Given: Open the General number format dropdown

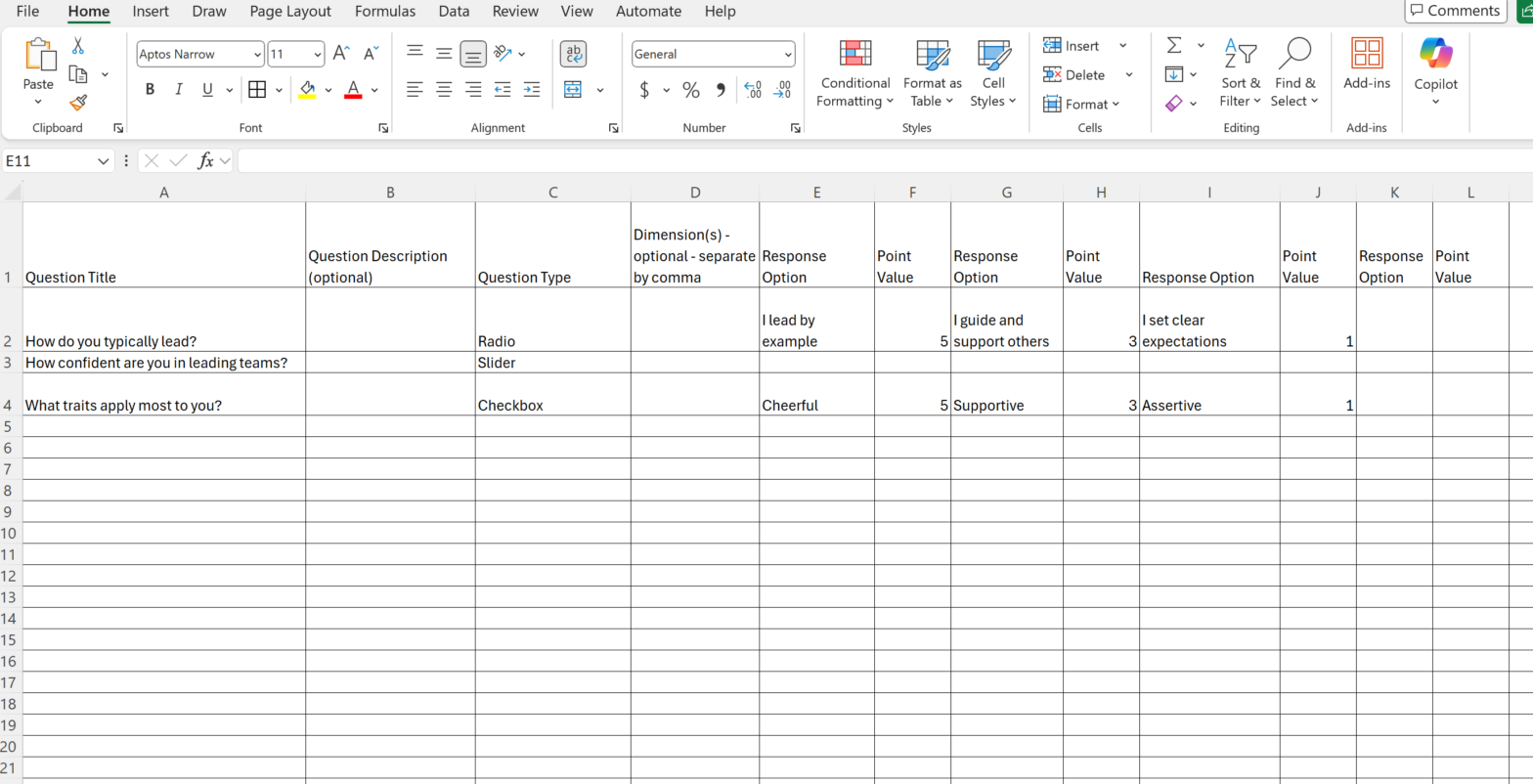Looking at the screenshot, I should [788, 55].
